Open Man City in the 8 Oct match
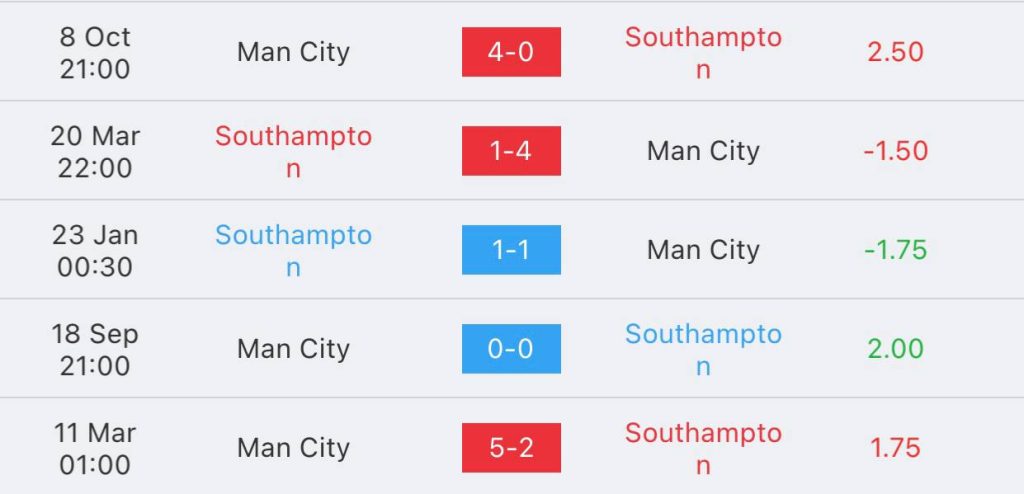Image resolution: width=1024 pixels, height=494 pixels. click(293, 52)
